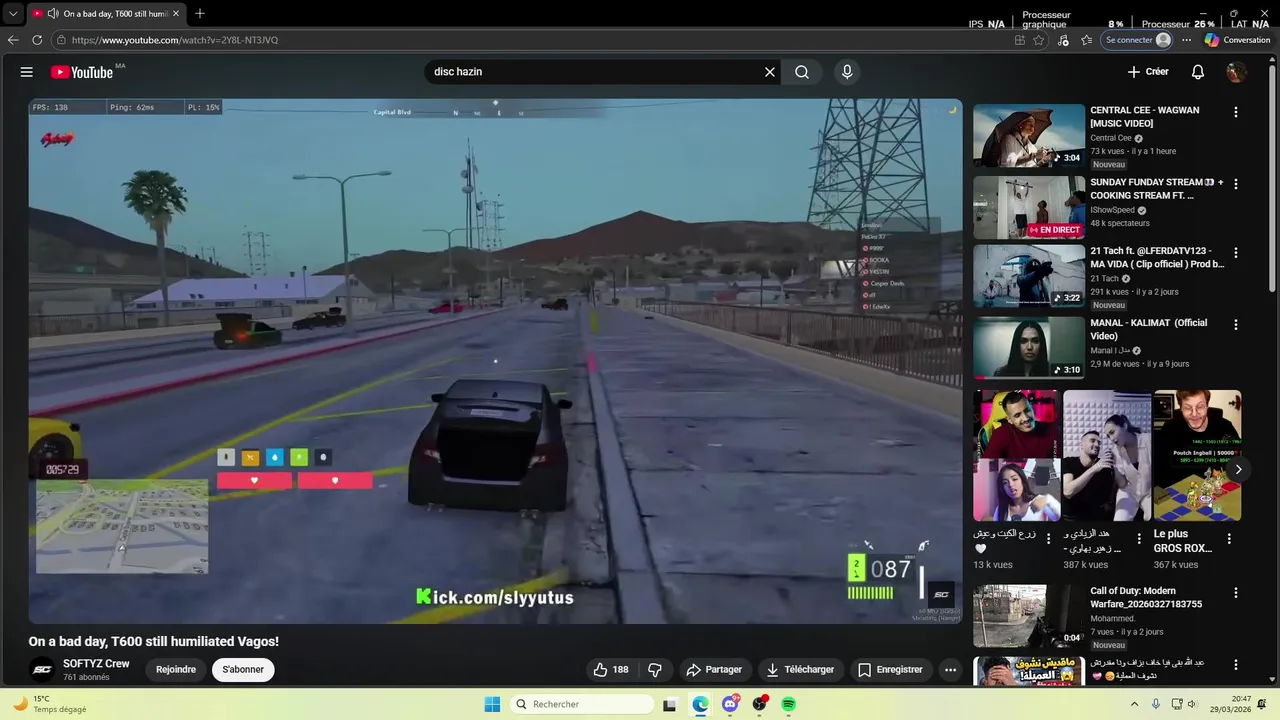Clear the search text with the X

770,72
